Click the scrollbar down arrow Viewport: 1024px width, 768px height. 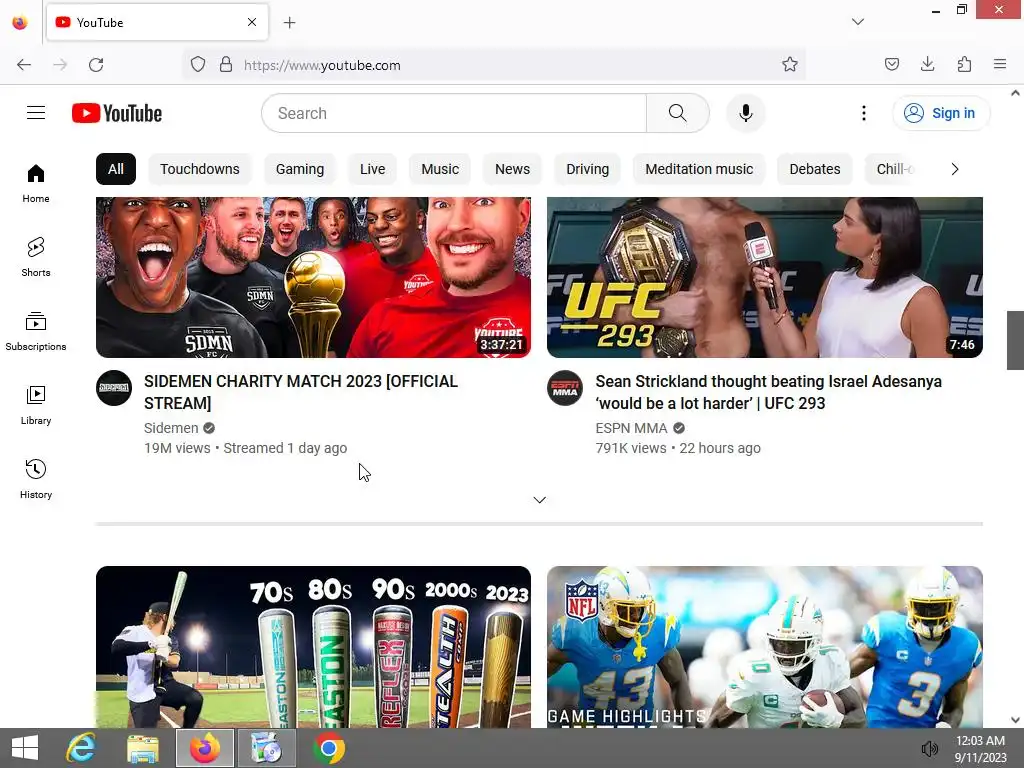(1015, 720)
